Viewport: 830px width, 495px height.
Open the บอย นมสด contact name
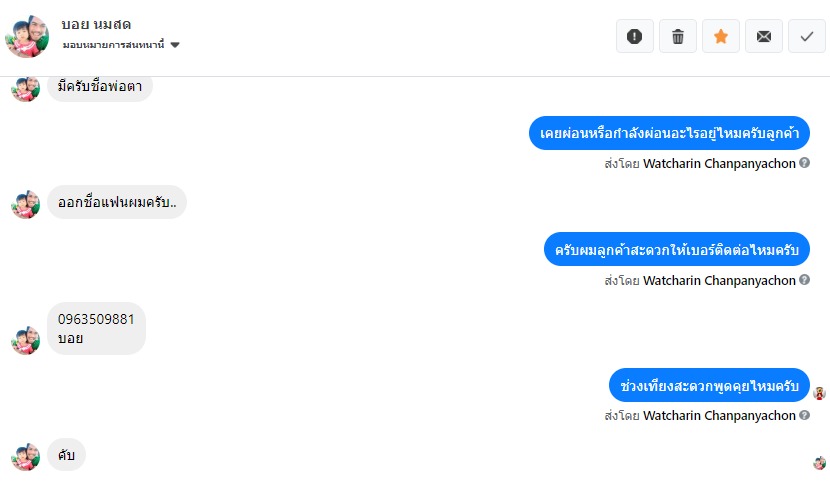click(96, 24)
